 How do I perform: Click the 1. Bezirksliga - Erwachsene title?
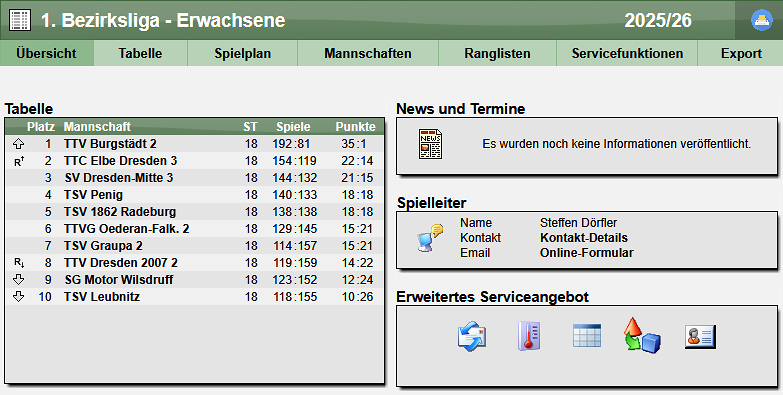[163, 20]
